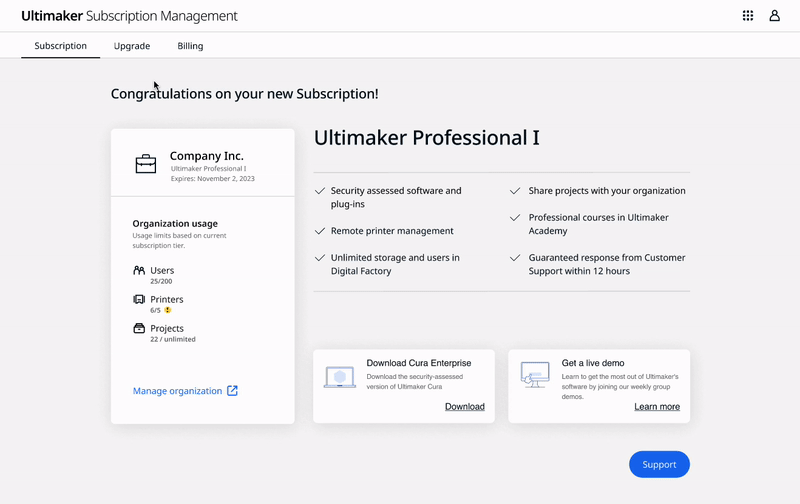This screenshot has height=504, width=800.
Task: Click Congratulations on your new Subscription heading
Action: (x=244, y=94)
